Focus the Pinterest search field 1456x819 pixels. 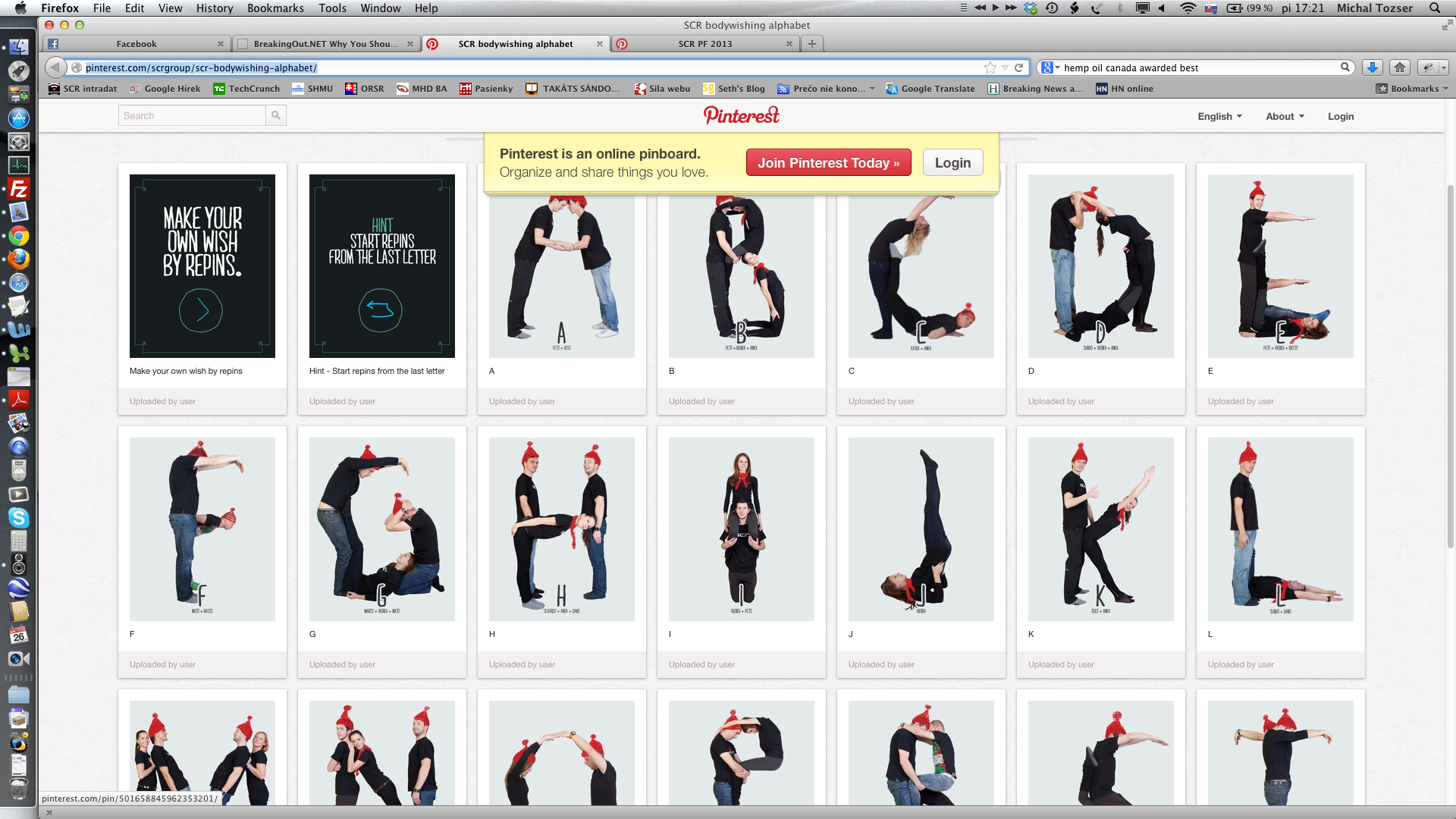click(x=192, y=115)
